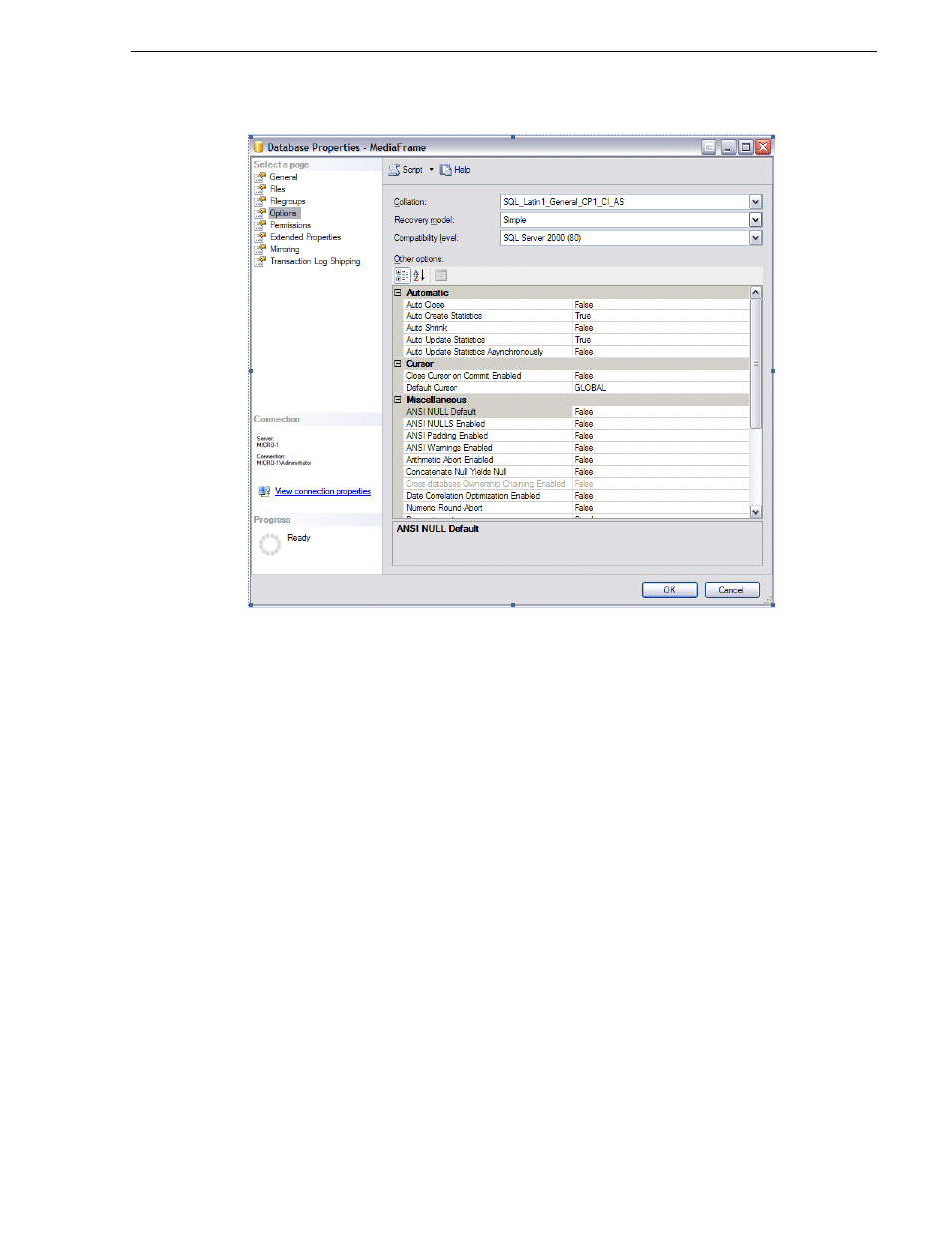Click the Auto Close False value

point(584,305)
